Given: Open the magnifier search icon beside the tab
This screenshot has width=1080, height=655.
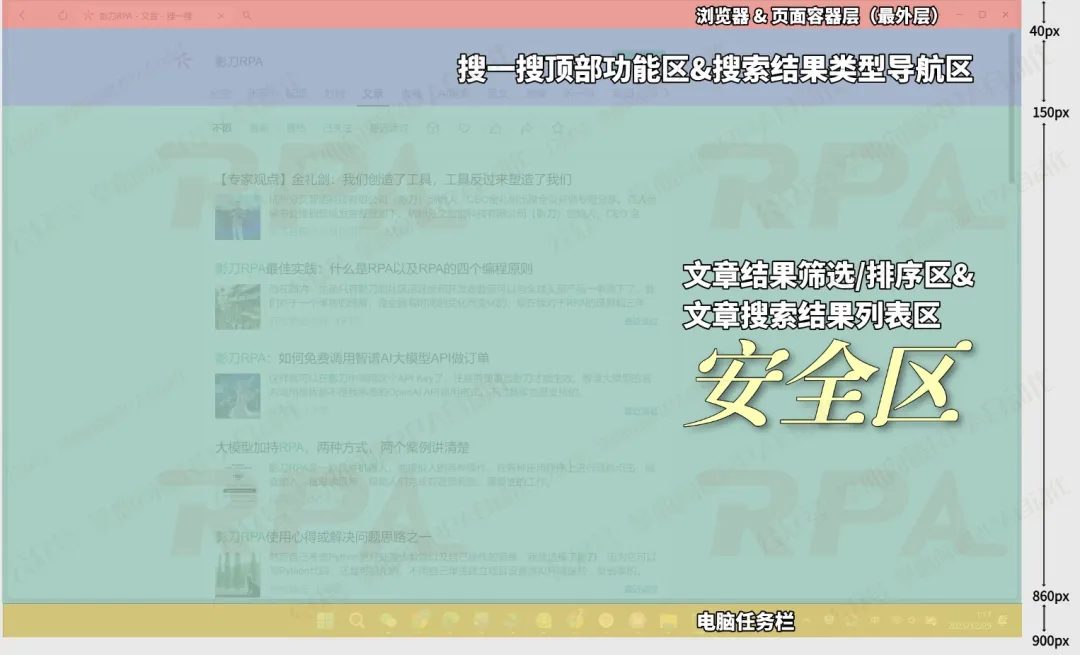Looking at the screenshot, I should click(247, 15).
